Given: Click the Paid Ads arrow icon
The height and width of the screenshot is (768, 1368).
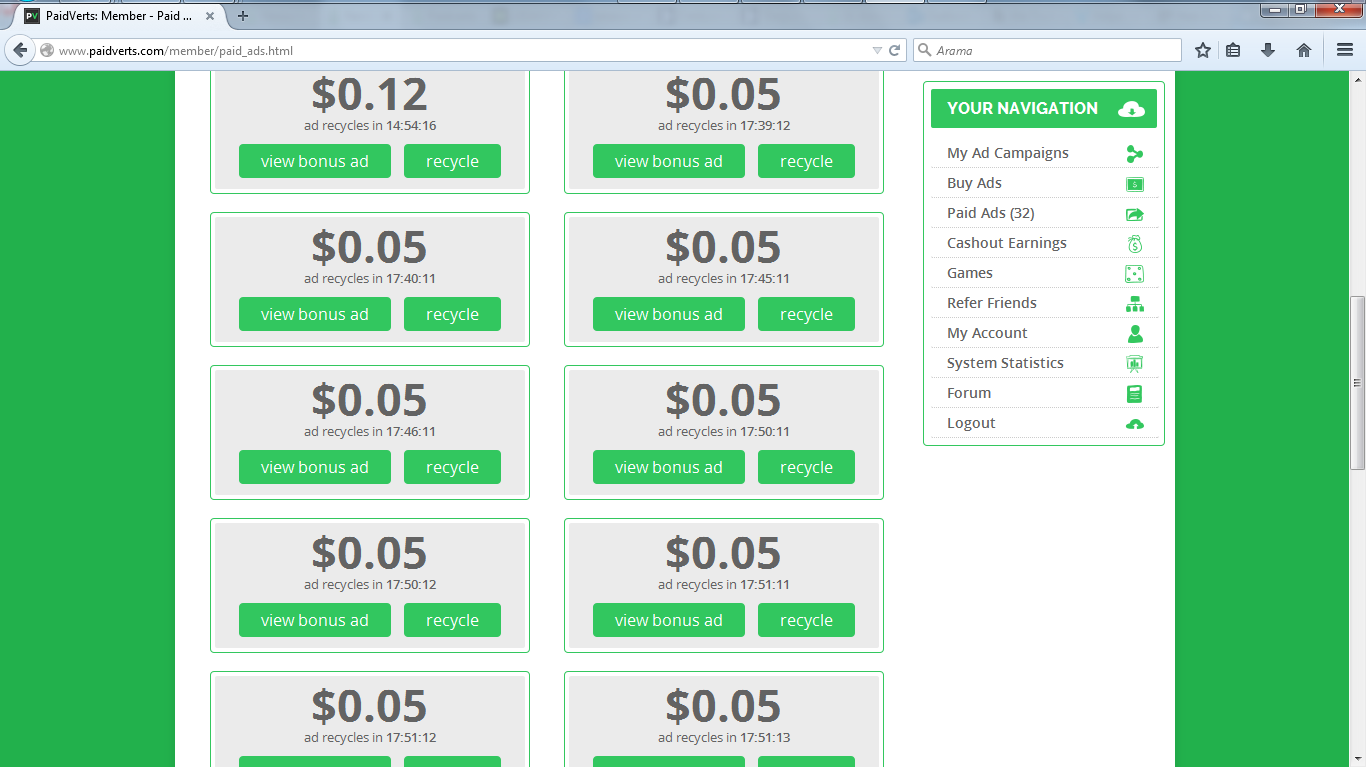Looking at the screenshot, I should (1134, 214).
